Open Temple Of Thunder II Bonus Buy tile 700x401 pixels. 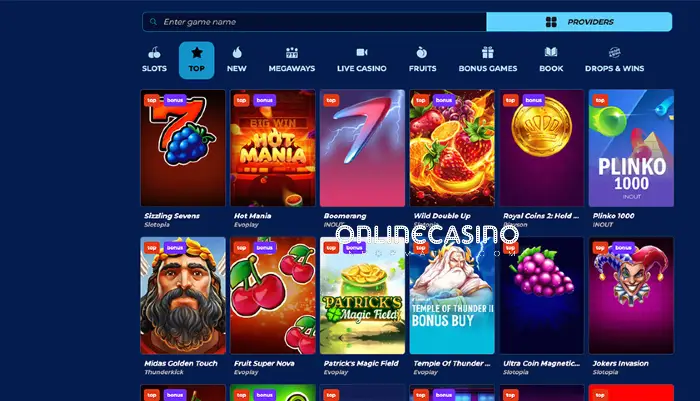pyautogui.click(x=452, y=296)
